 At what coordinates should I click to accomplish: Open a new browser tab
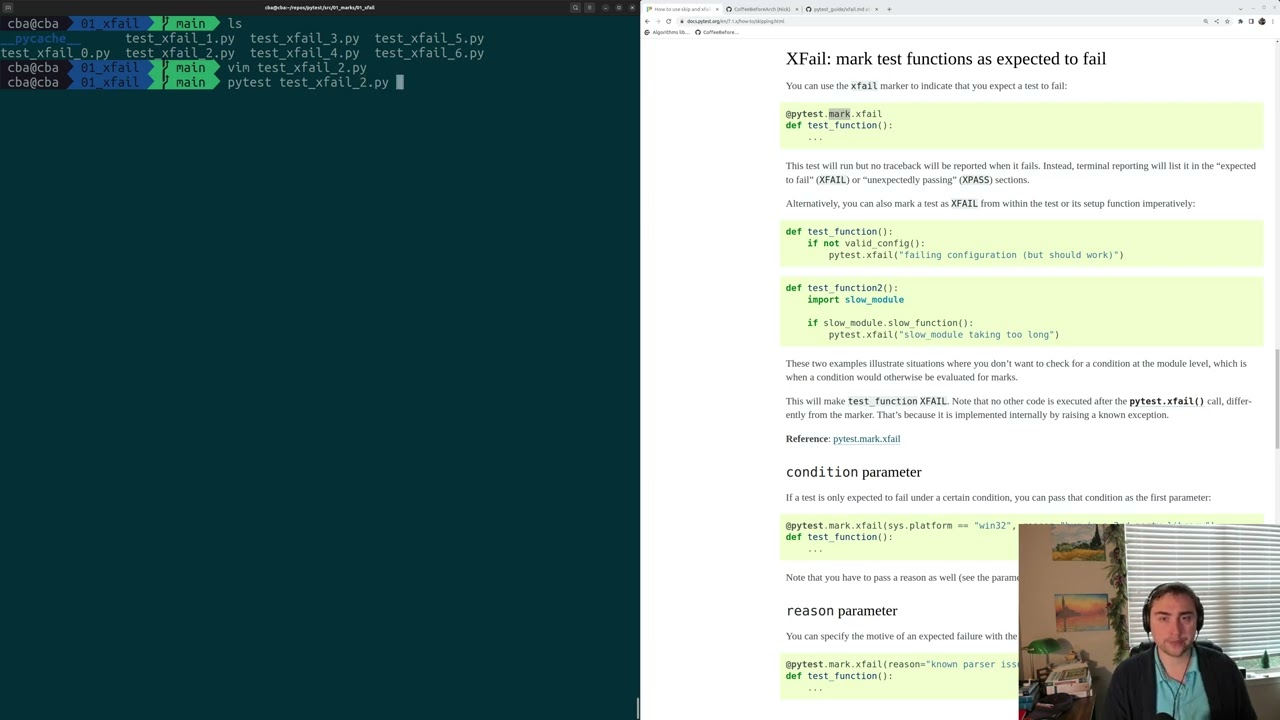[889, 9]
